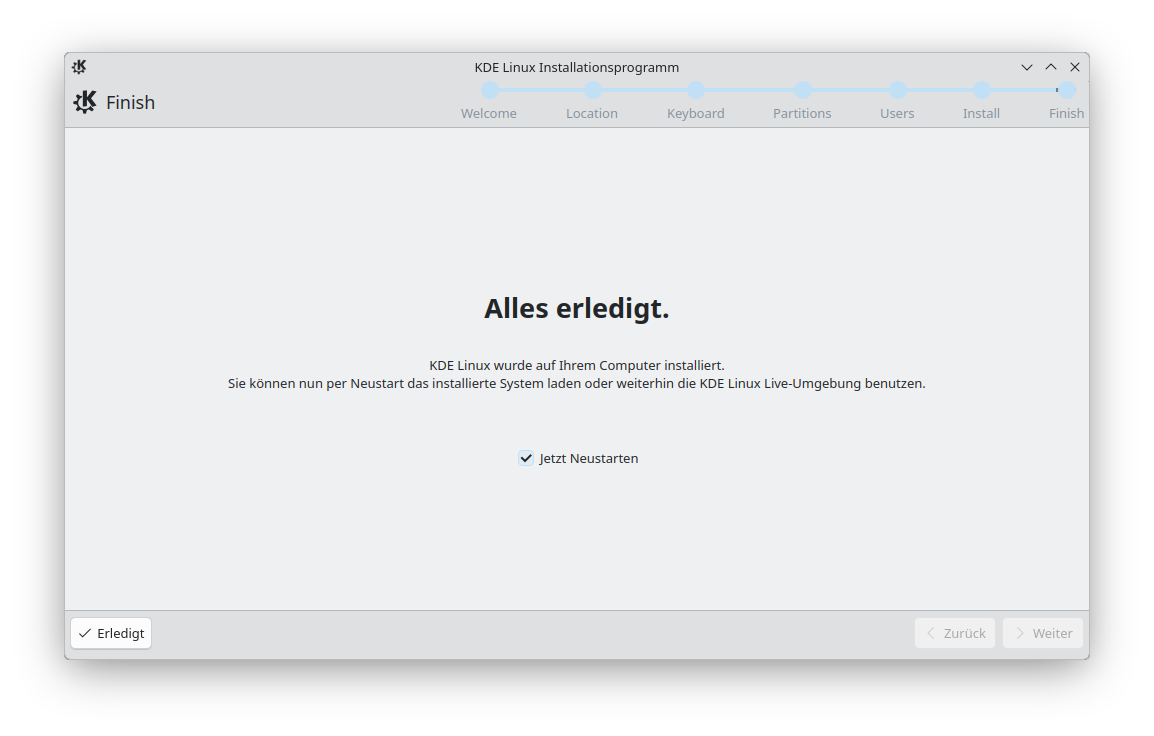Click the step dot above Users
The width and height of the screenshot is (1154, 736).
coord(897,90)
